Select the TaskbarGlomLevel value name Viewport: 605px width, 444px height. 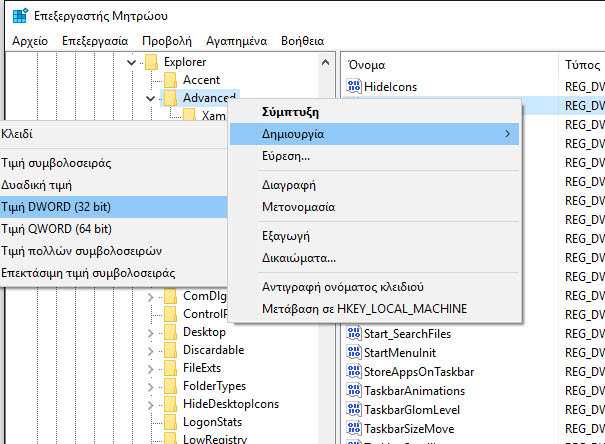412,410
